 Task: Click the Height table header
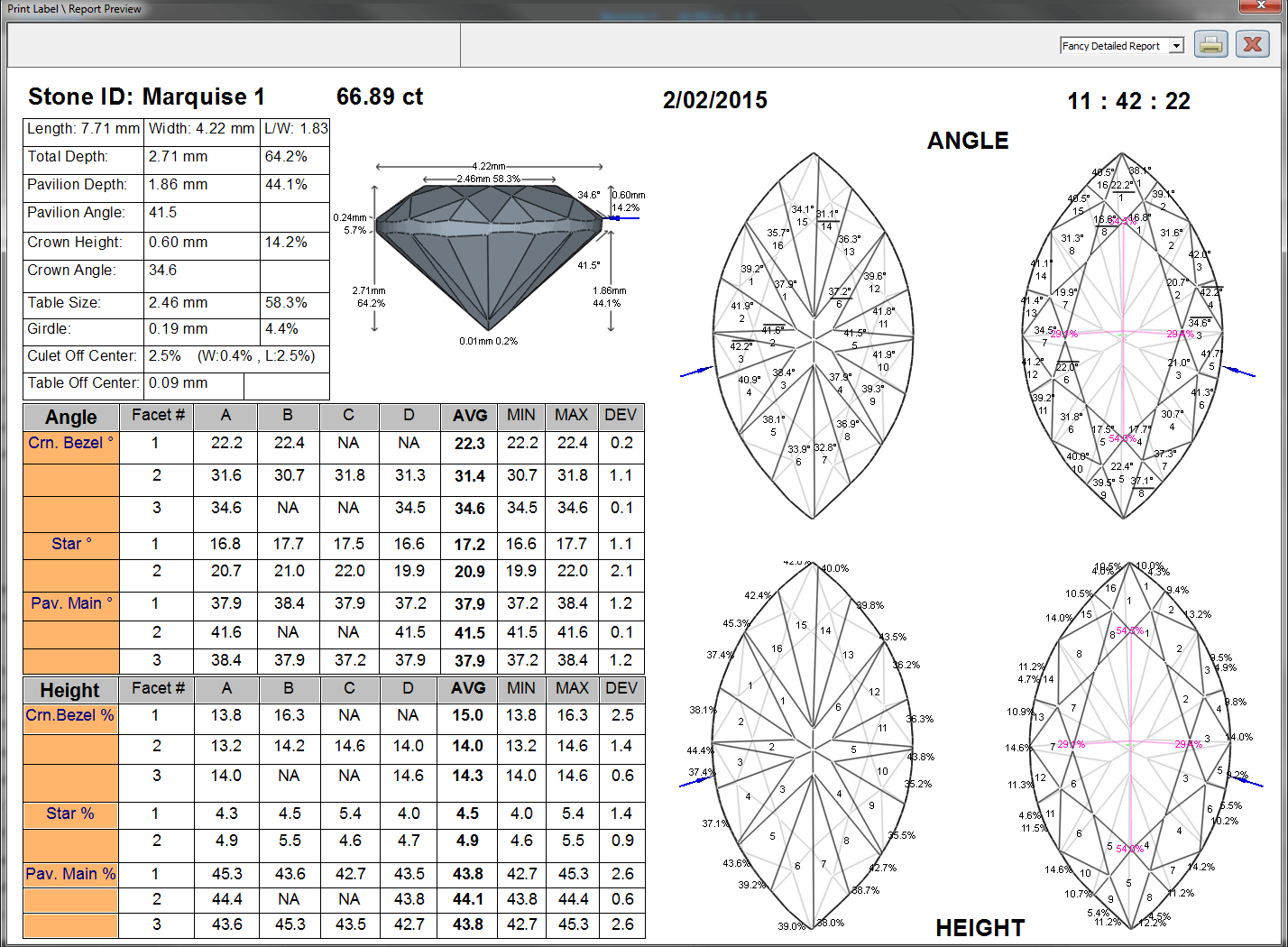70,691
